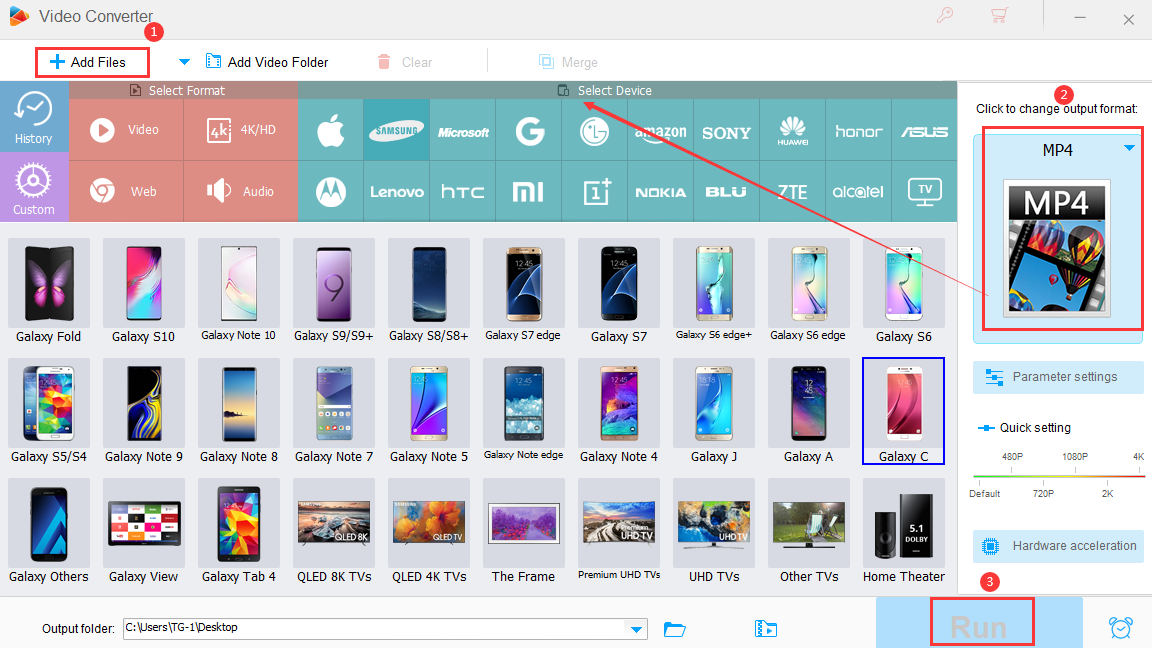Select the Galaxy Note 5 profile

(429, 411)
